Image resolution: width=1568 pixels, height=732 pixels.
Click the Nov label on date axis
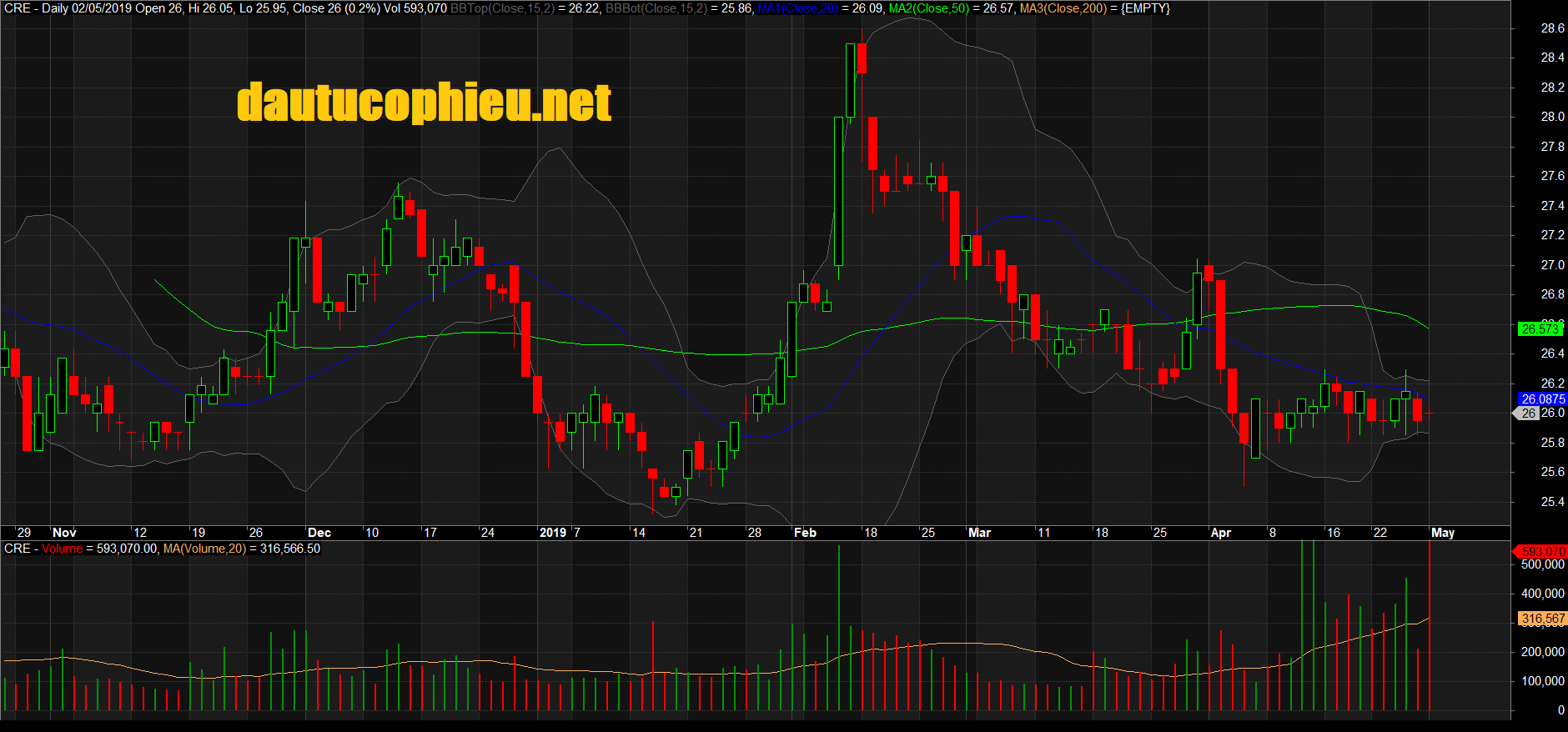64,533
